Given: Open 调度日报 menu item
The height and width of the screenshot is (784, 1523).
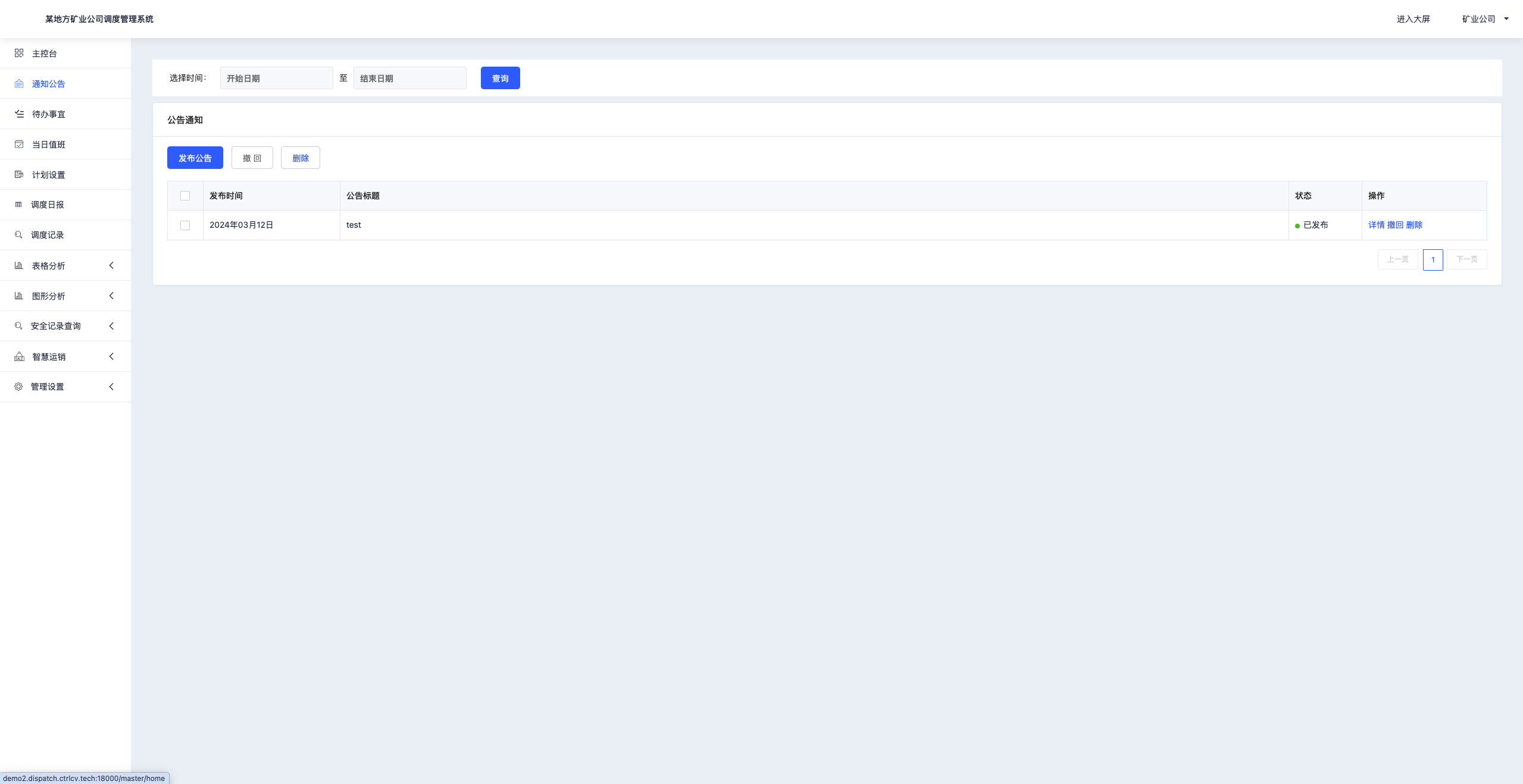Looking at the screenshot, I should [x=65, y=205].
